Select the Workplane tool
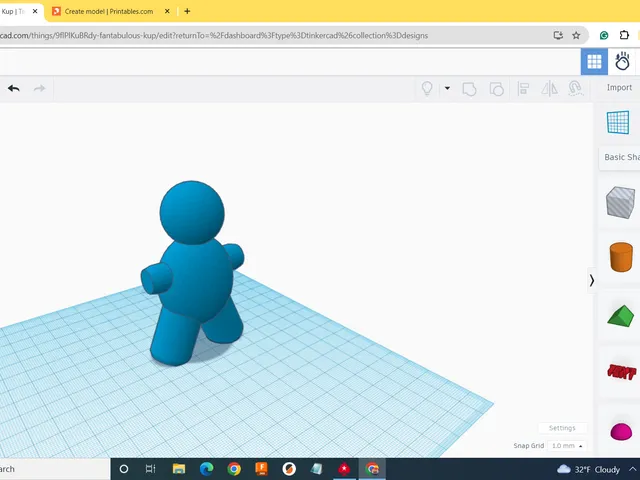 tap(618, 122)
